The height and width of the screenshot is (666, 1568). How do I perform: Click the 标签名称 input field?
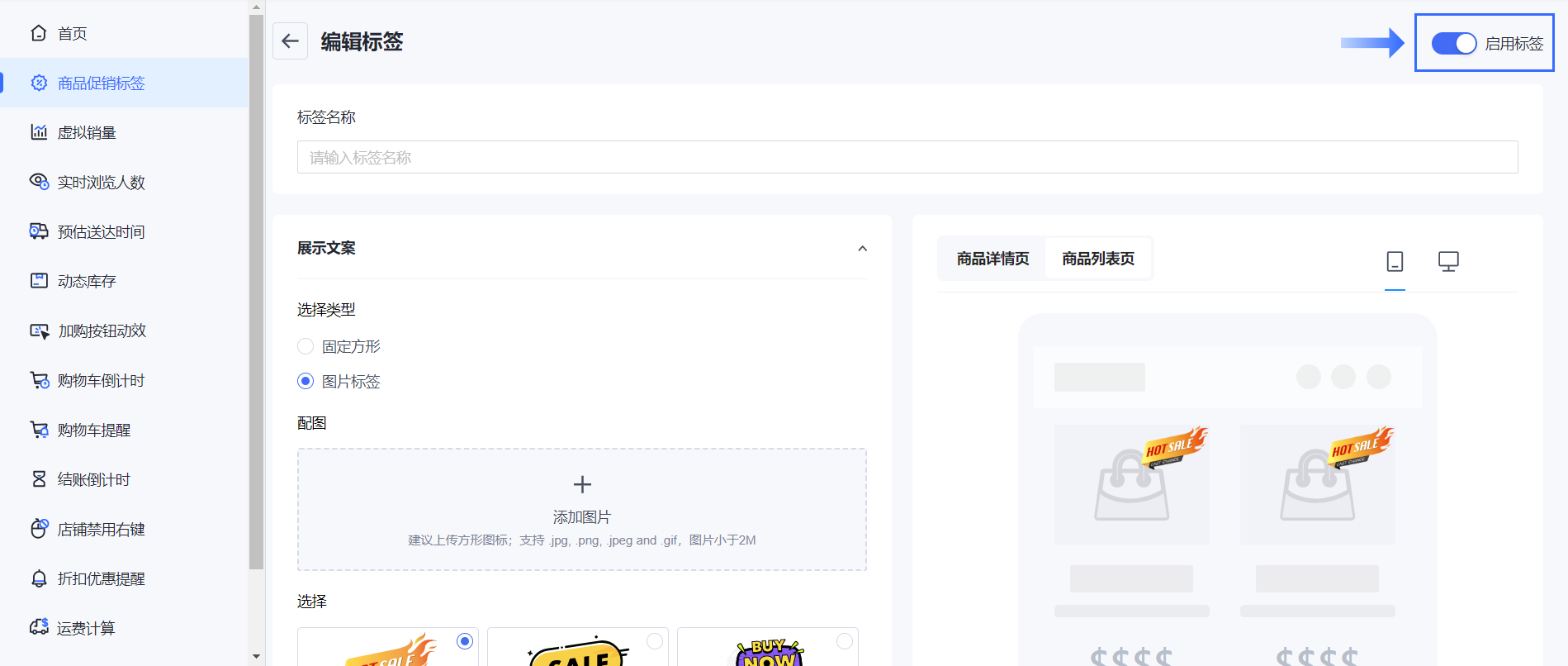tap(907, 157)
